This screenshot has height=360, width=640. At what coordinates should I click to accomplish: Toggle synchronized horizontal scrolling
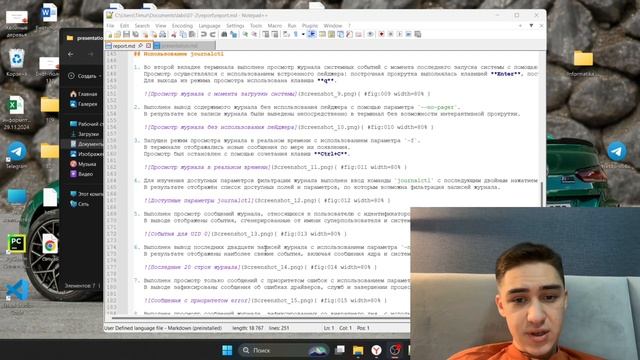275,34
